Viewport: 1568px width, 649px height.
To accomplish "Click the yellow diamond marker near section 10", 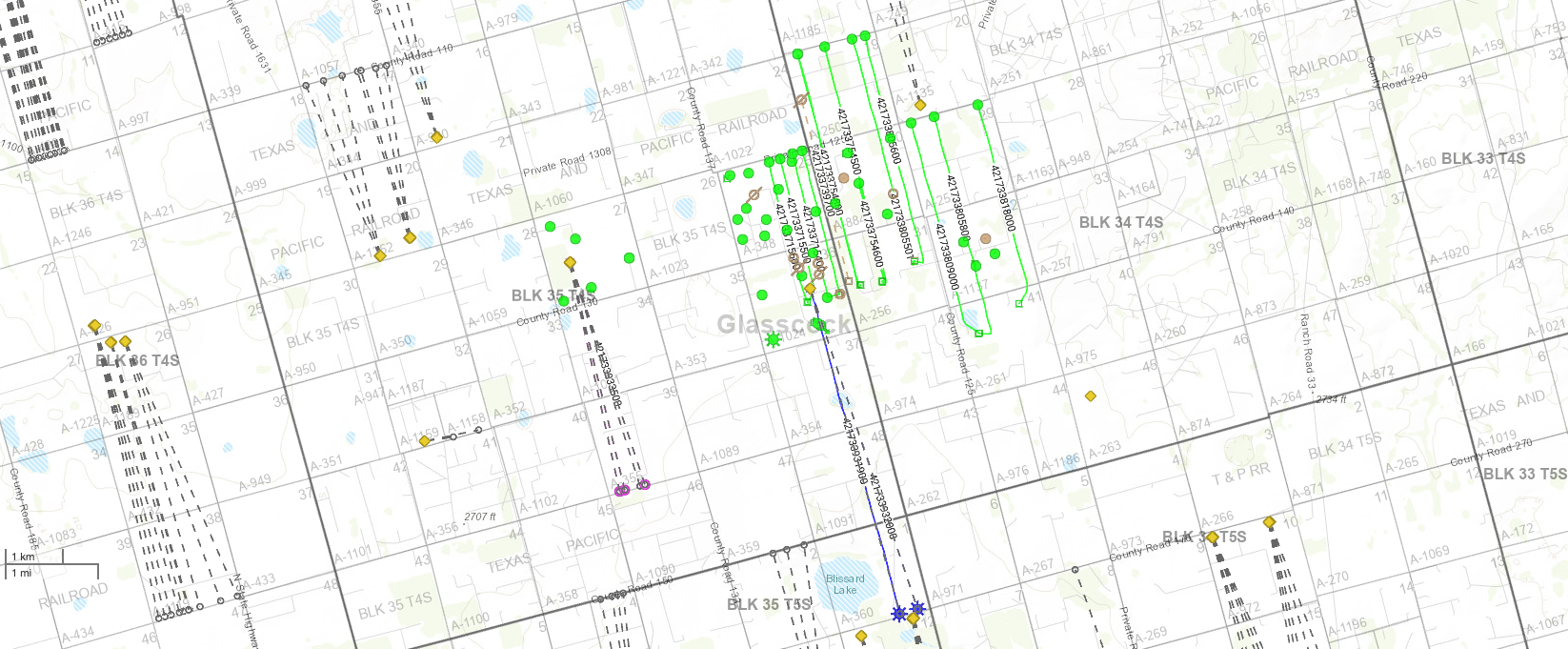I will point(1269,522).
